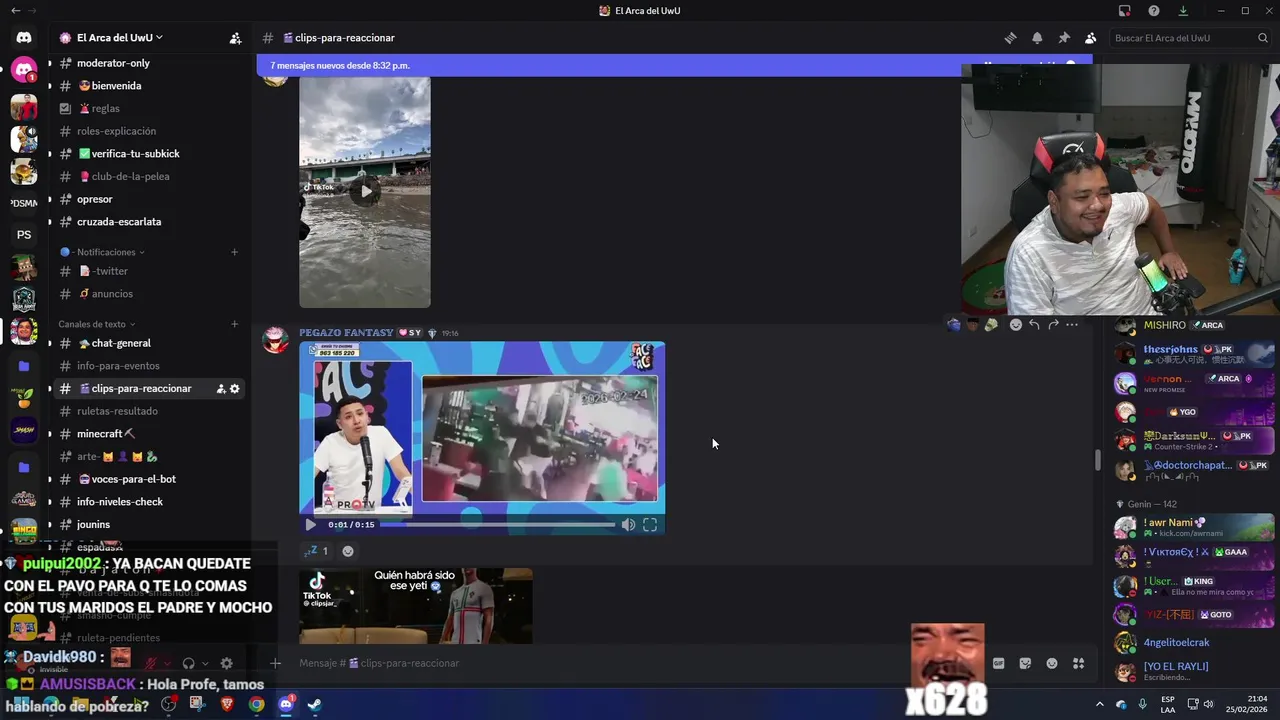Open the apps launcher icon in message bar
Screen dimensions: 1280x720
pyautogui.click(x=1078, y=663)
